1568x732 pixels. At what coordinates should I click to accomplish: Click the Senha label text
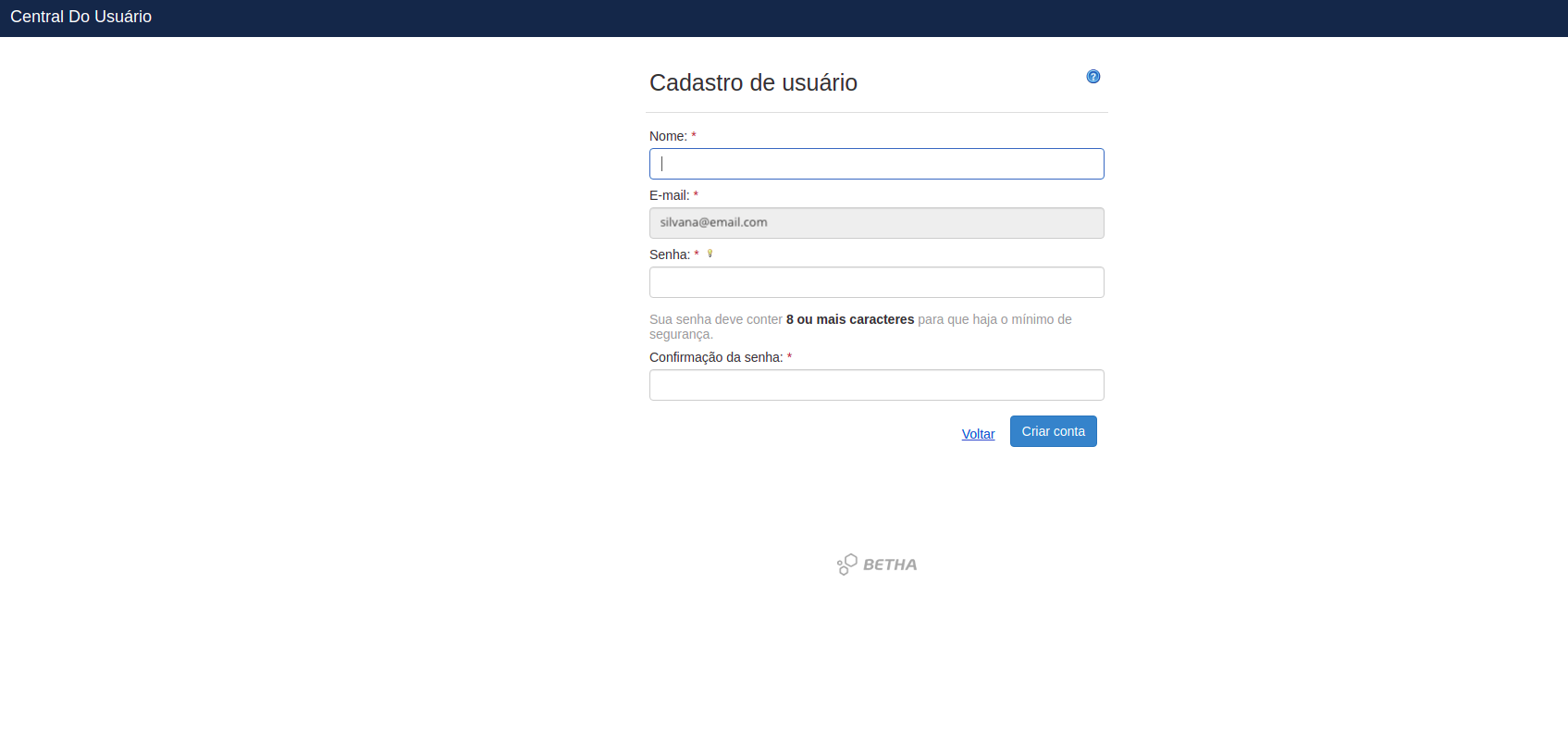coord(669,254)
